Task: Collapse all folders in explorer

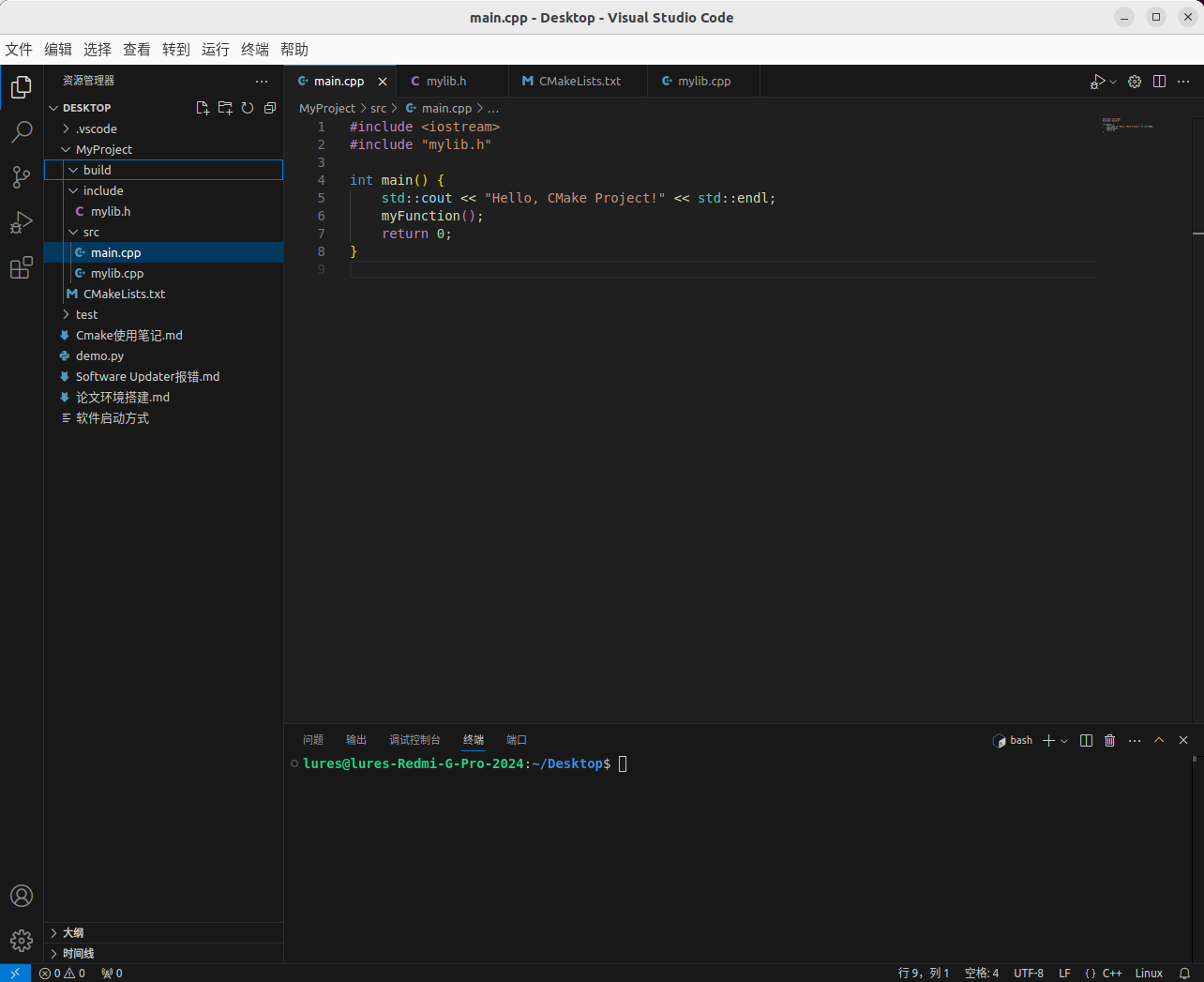Action: click(270, 108)
